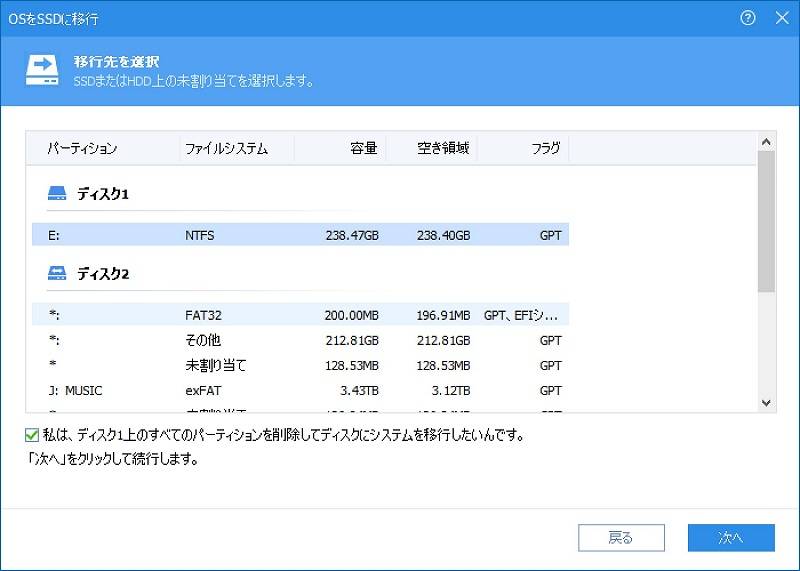Click the scrollbar down arrow
This screenshot has width=800, height=571.
click(x=766, y=403)
